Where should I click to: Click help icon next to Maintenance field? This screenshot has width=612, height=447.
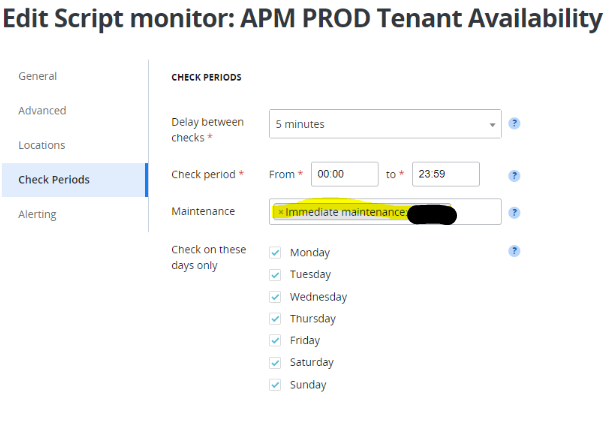(515, 213)
